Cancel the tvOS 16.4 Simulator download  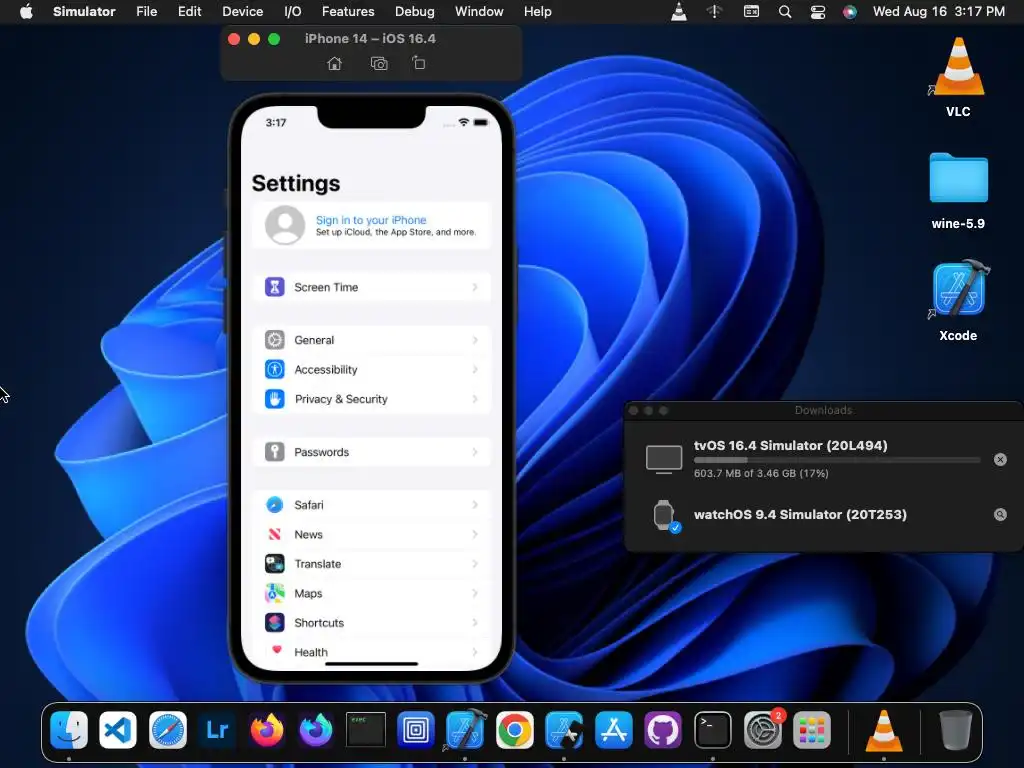click(1000, 459)
